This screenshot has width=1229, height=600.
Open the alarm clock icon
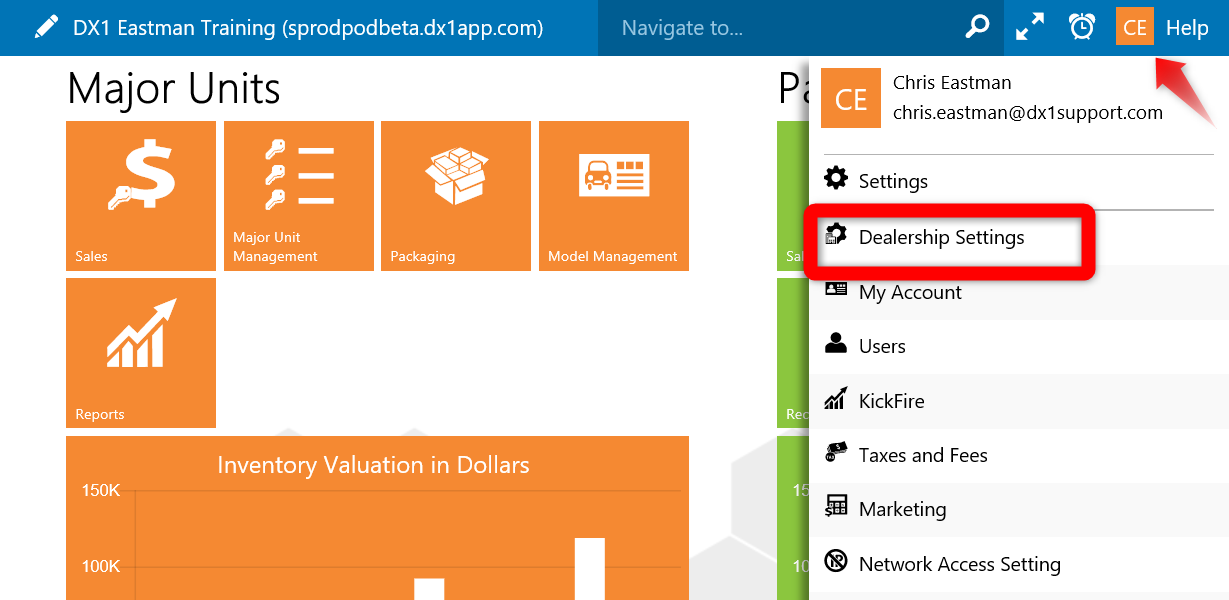(1082, 27)
